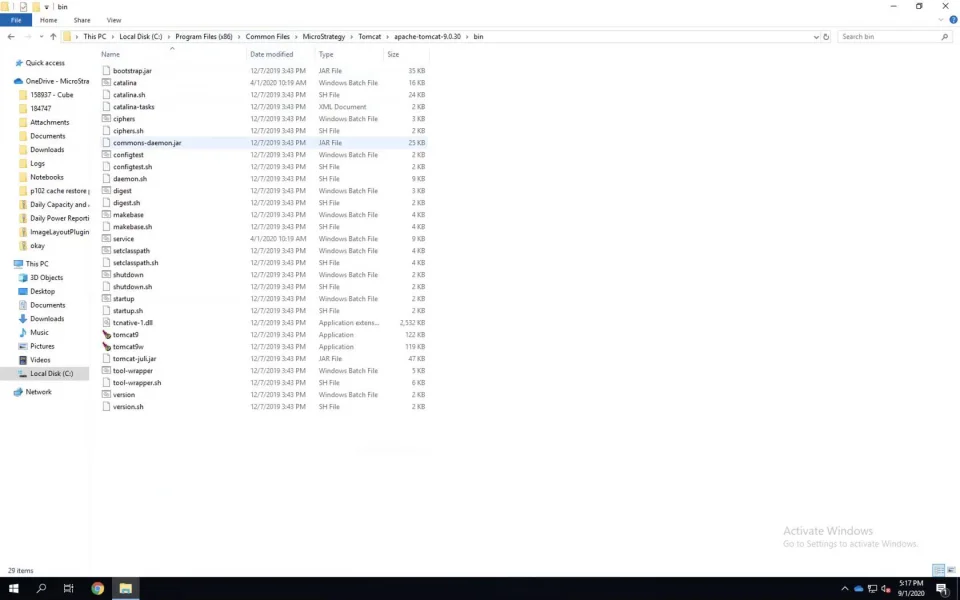Show hidden system tray icons
This screenshot has width=960, height=600.
pyautogui.click(x=845, y=589)
